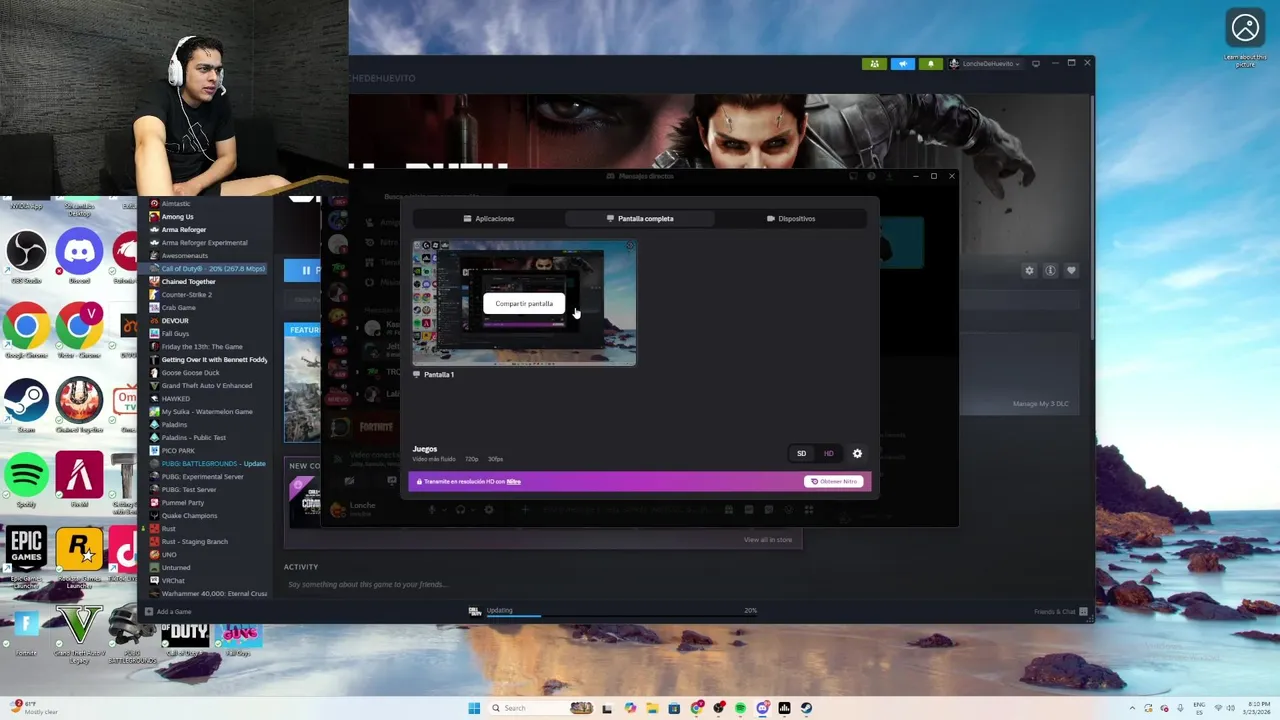Open Discord desktop shortcut icon
This screenshot has width=1280, height=720.
79,257
